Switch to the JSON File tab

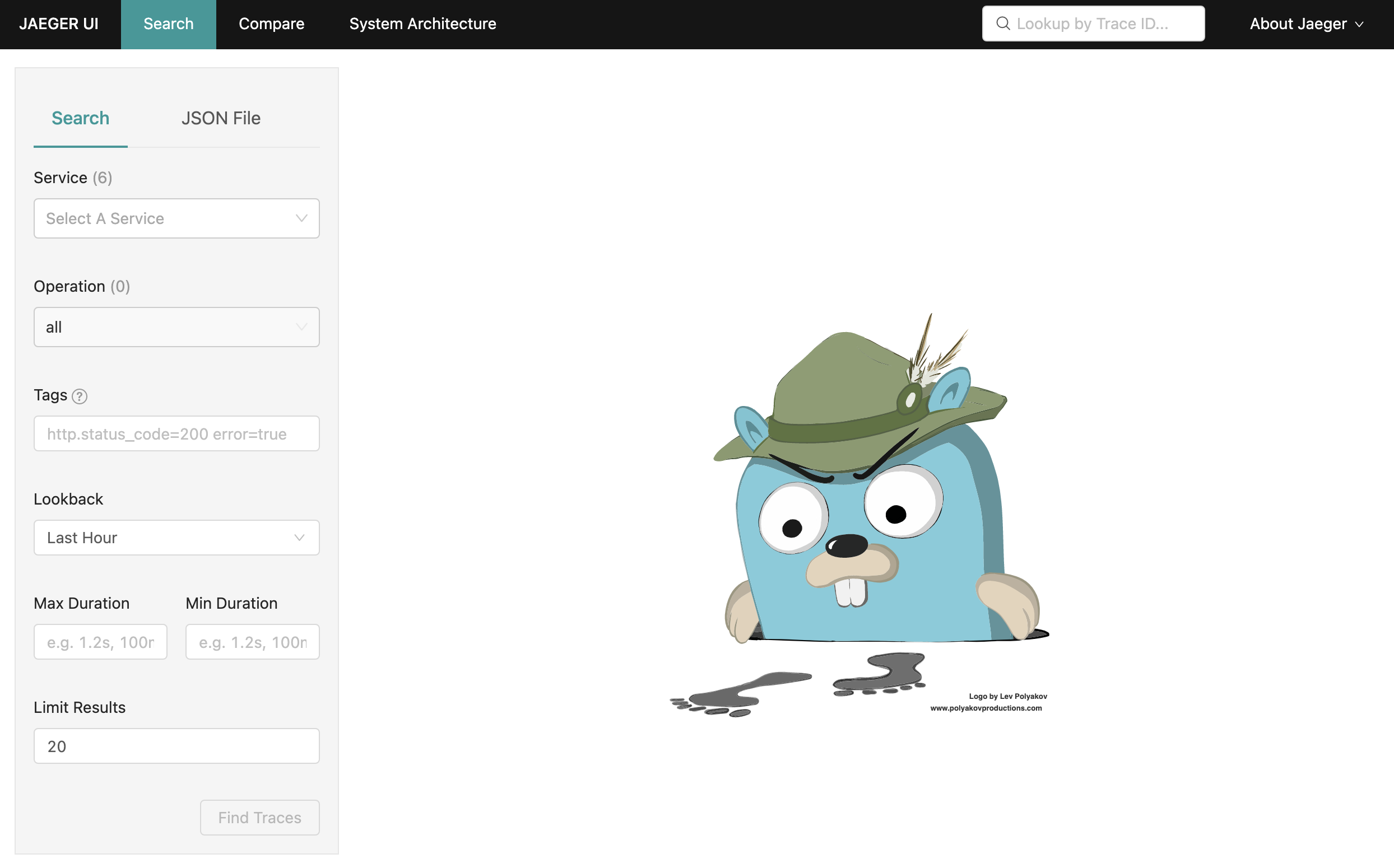pyautogui.click(x=221, y=118)
